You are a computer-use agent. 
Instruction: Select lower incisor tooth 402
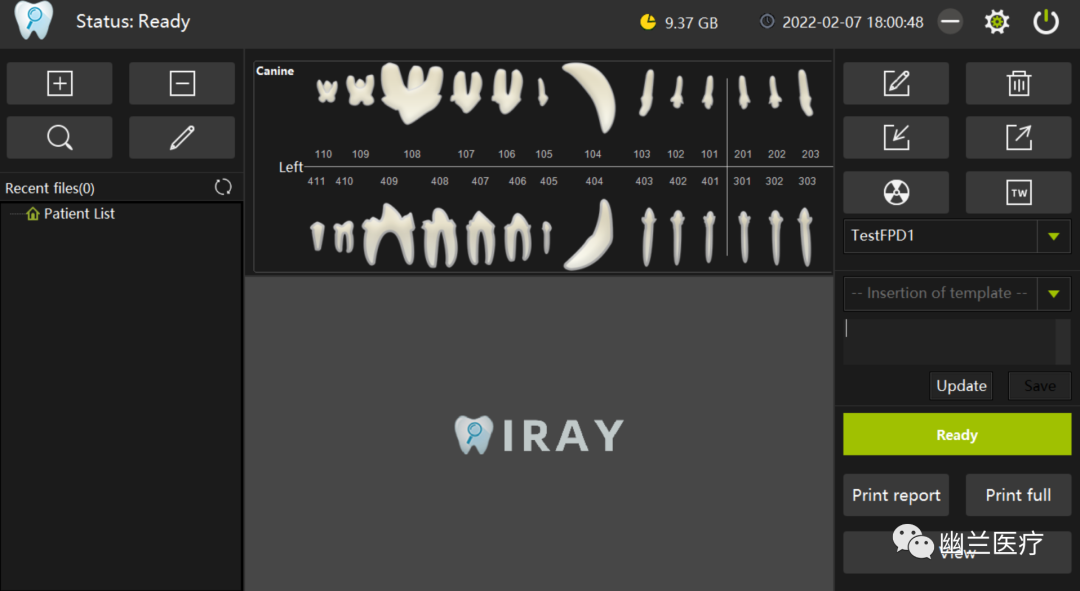(x=678, y=238)
